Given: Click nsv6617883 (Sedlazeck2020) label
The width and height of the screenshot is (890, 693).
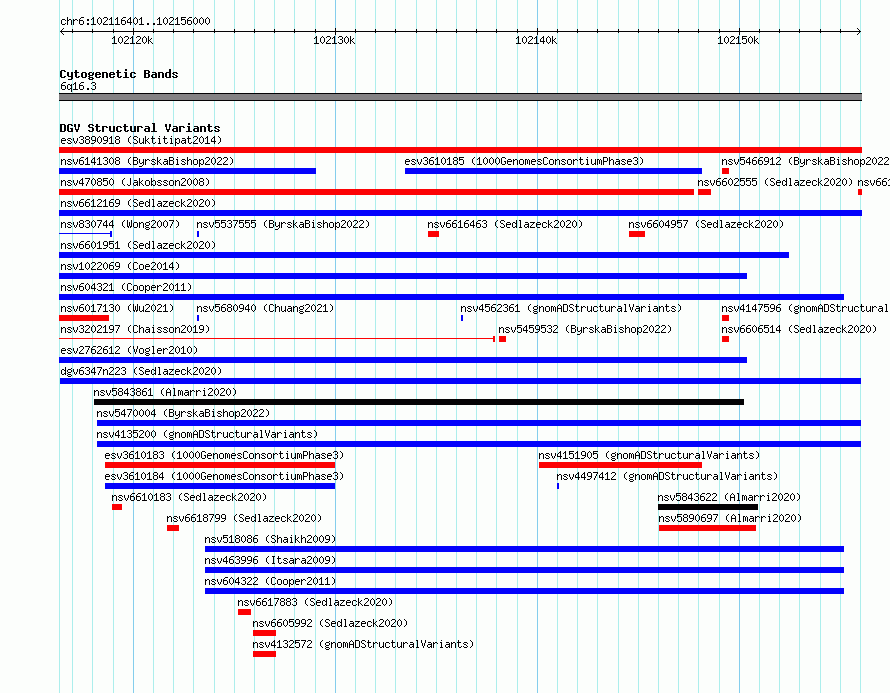Looking at the screenshot, I should coord(315,602).
